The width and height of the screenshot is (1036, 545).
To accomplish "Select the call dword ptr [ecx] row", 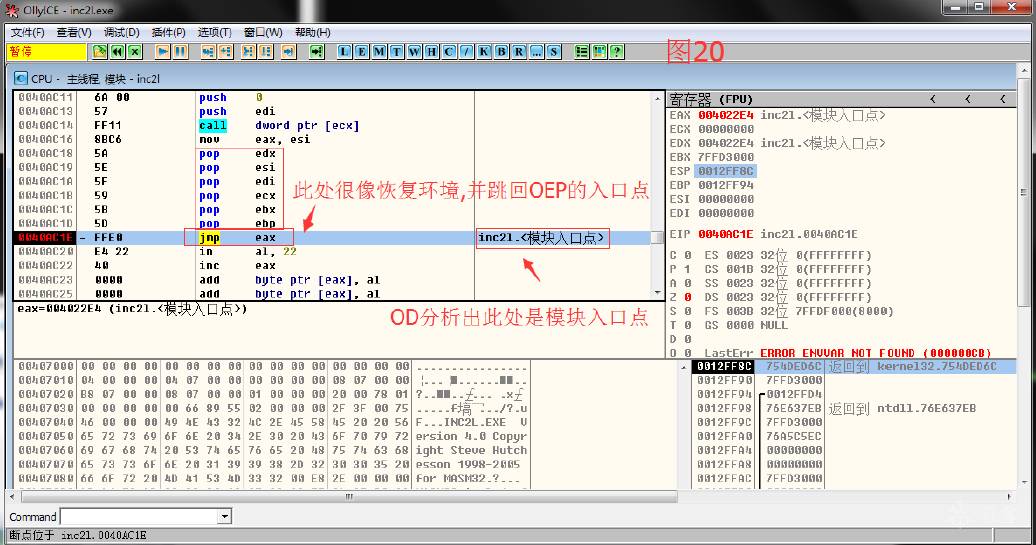I will [x=332, y=126].
